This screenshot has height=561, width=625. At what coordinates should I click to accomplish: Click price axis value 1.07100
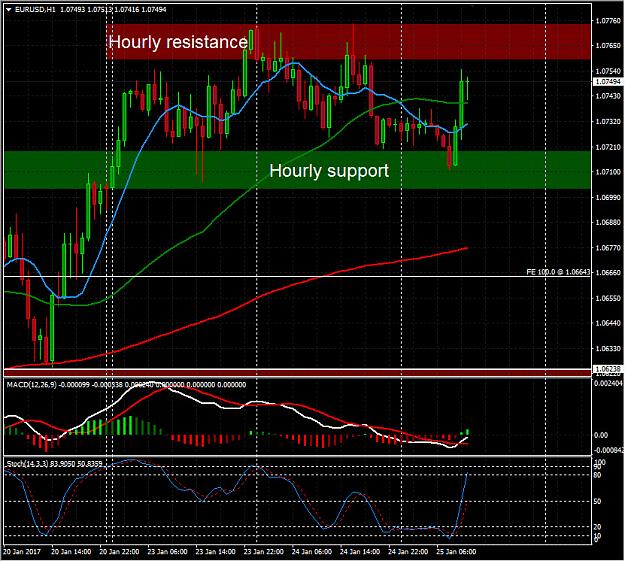click(608, 172)
